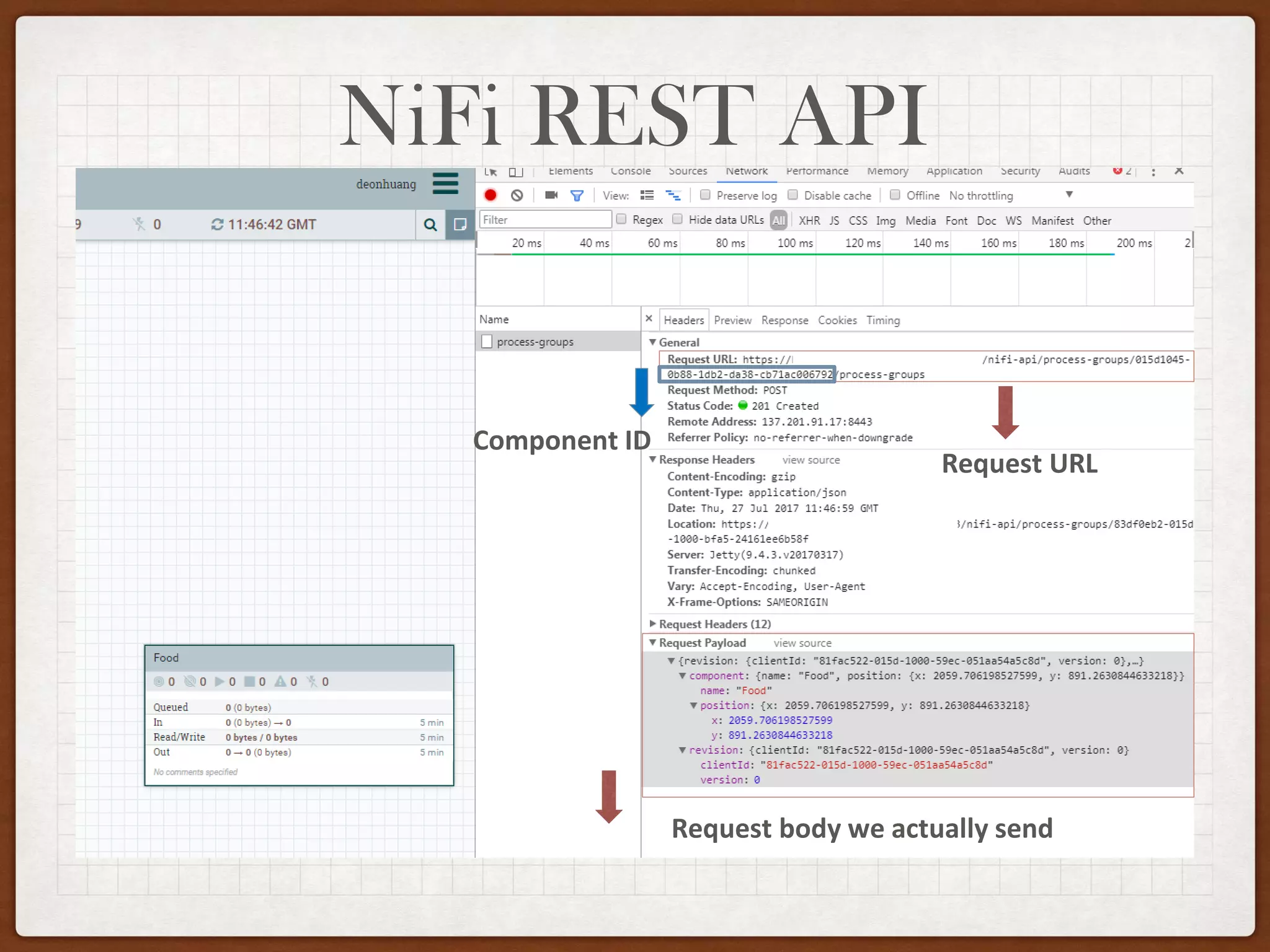Click the 40 ms timeline marker
Screen dimensions: 1270x952
594,243
